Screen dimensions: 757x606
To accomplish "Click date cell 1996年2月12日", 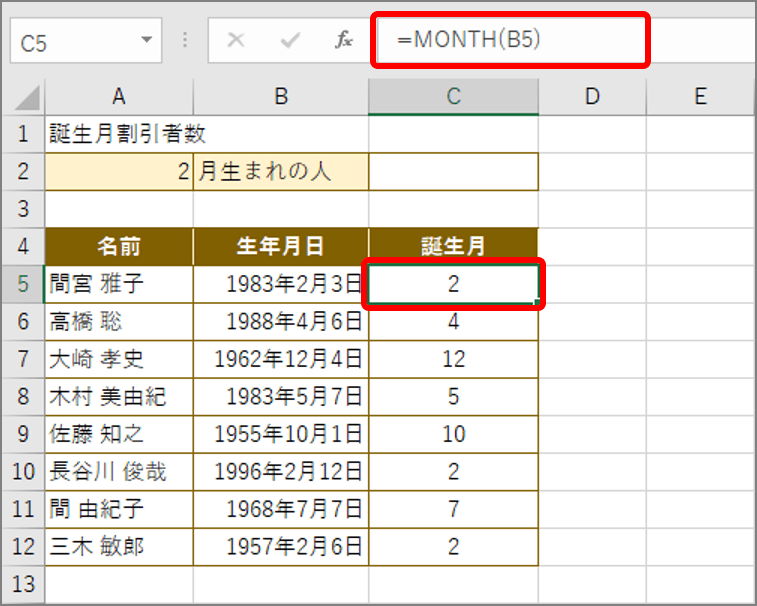I will point(281,472).
